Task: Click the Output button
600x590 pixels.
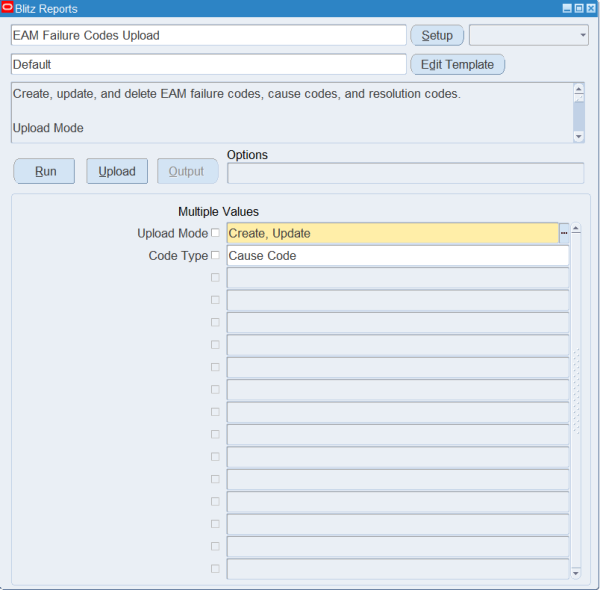Action: coord(188,171)
